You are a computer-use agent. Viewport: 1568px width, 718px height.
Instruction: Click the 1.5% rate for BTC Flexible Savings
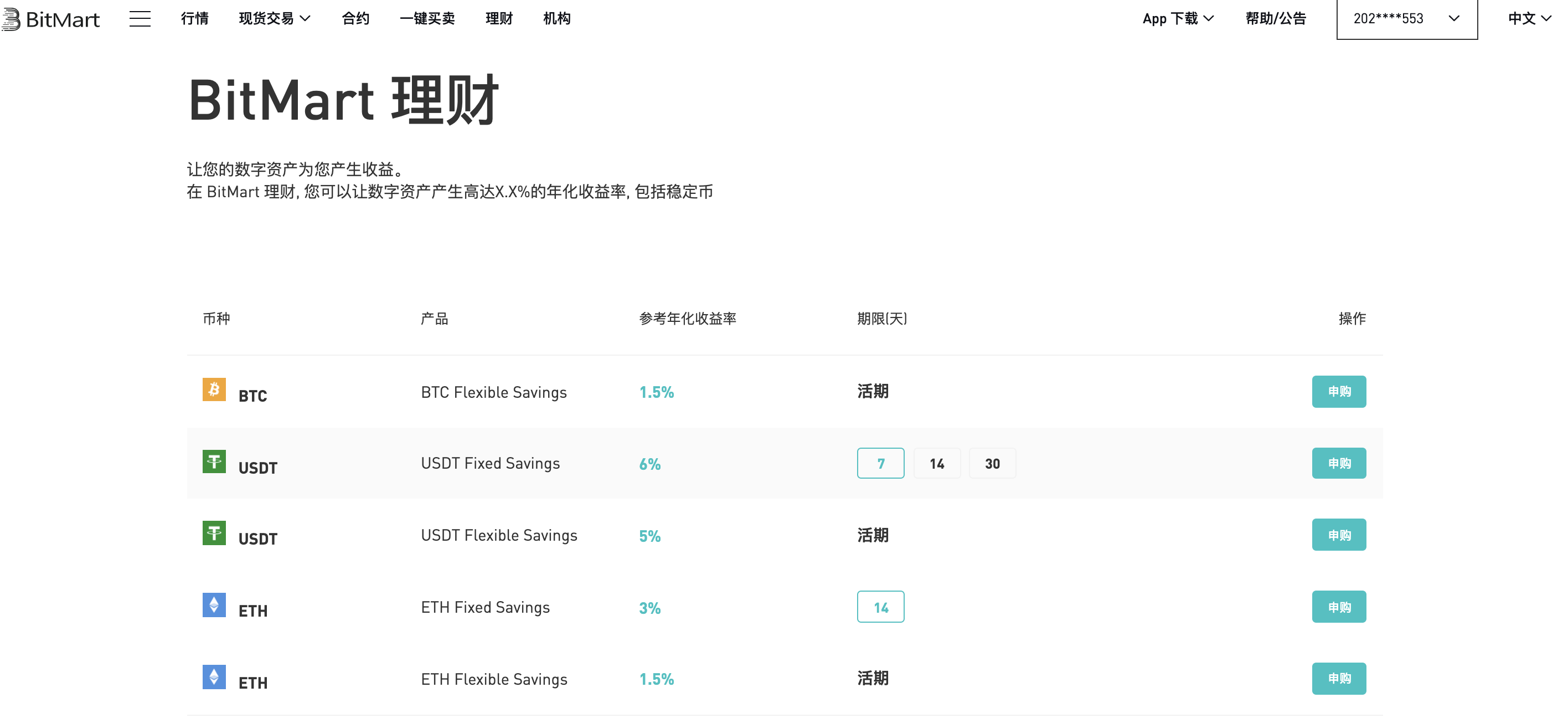click(656, 392)
